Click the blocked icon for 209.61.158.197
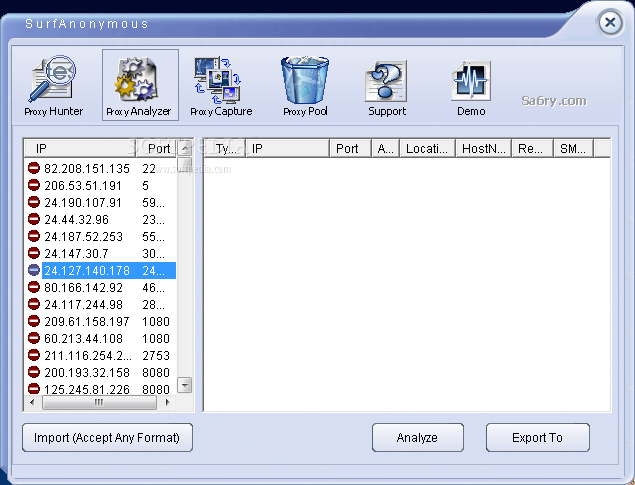Image resolution: width=635 pixels, height=485 pixels. pyautogui.click(x=34, y=321)
